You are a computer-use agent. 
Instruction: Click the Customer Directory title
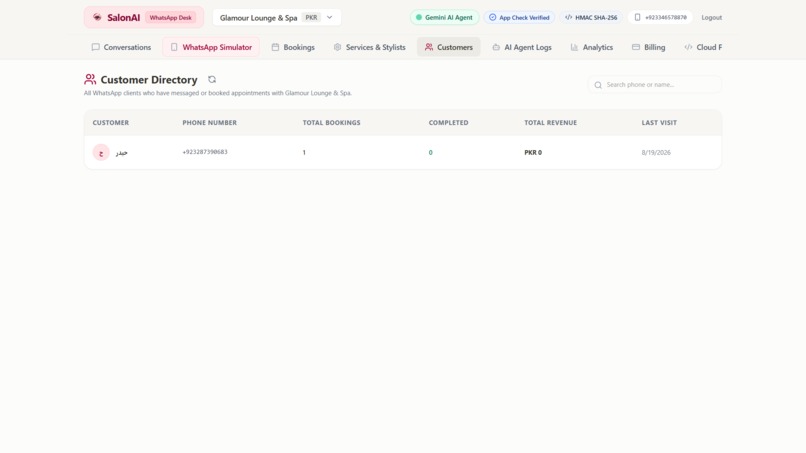149,80
